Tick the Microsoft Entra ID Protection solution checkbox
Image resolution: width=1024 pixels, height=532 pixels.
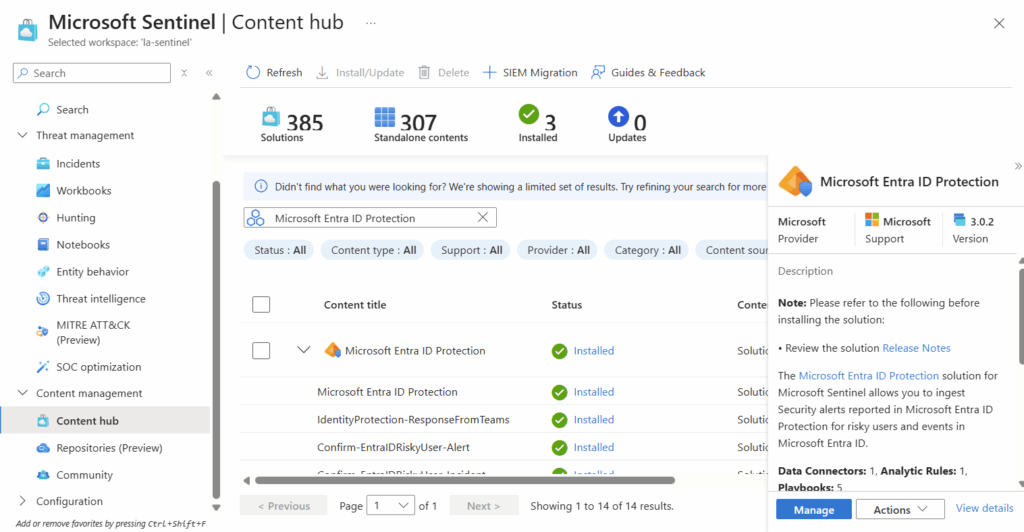[261, 351]
